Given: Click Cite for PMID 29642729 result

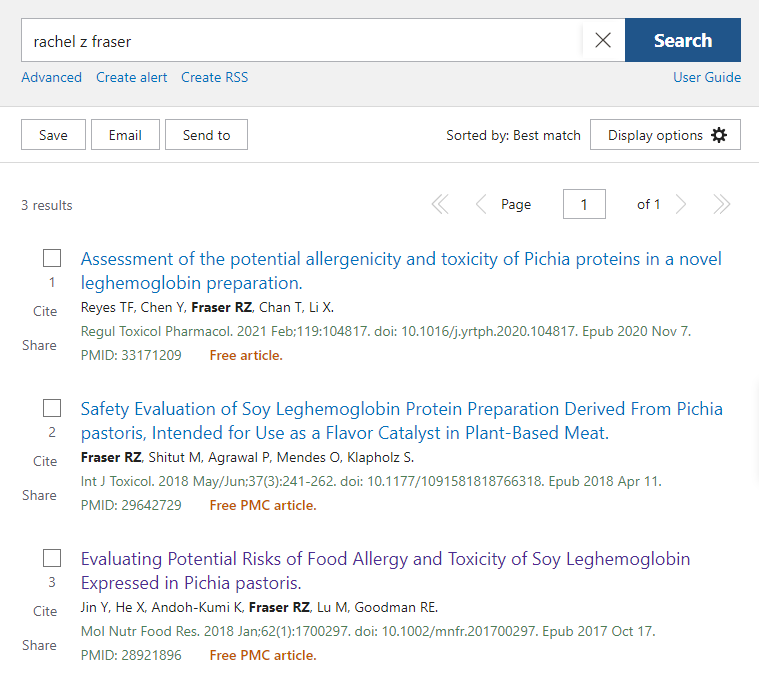Looking at the screenshot, I should tap(45, 461).
